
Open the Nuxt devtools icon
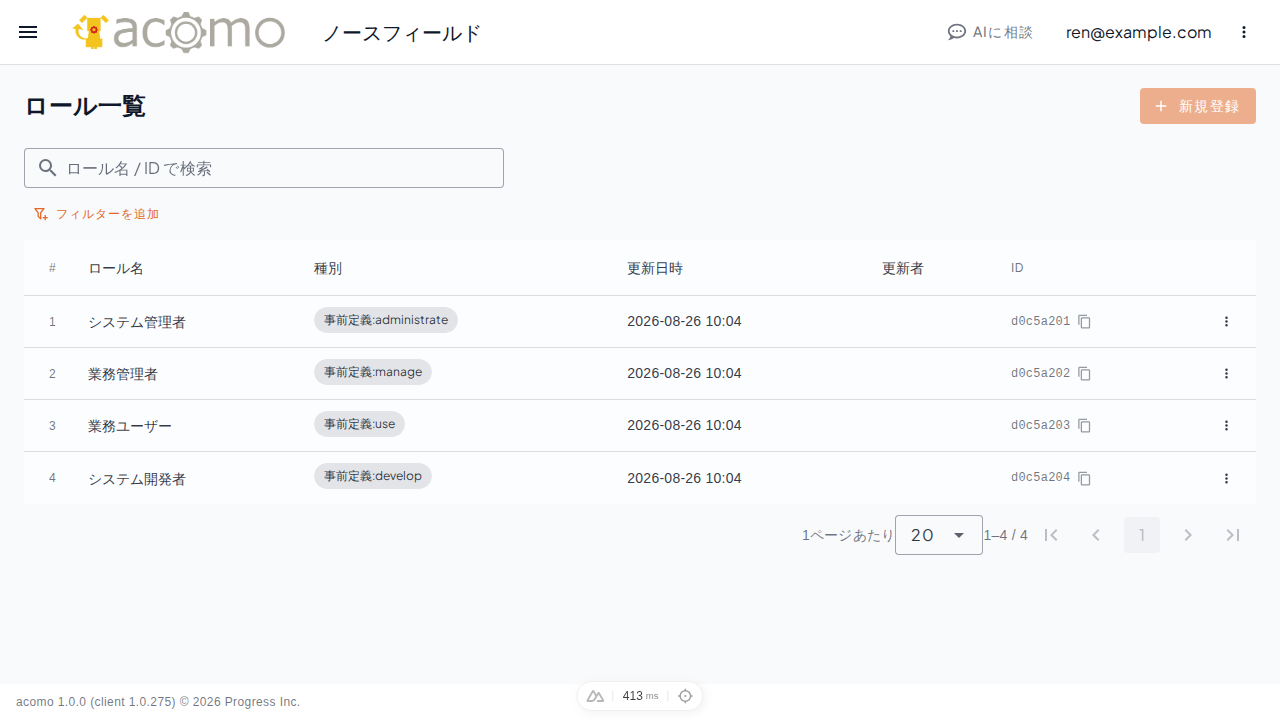[x=595, y=696]
